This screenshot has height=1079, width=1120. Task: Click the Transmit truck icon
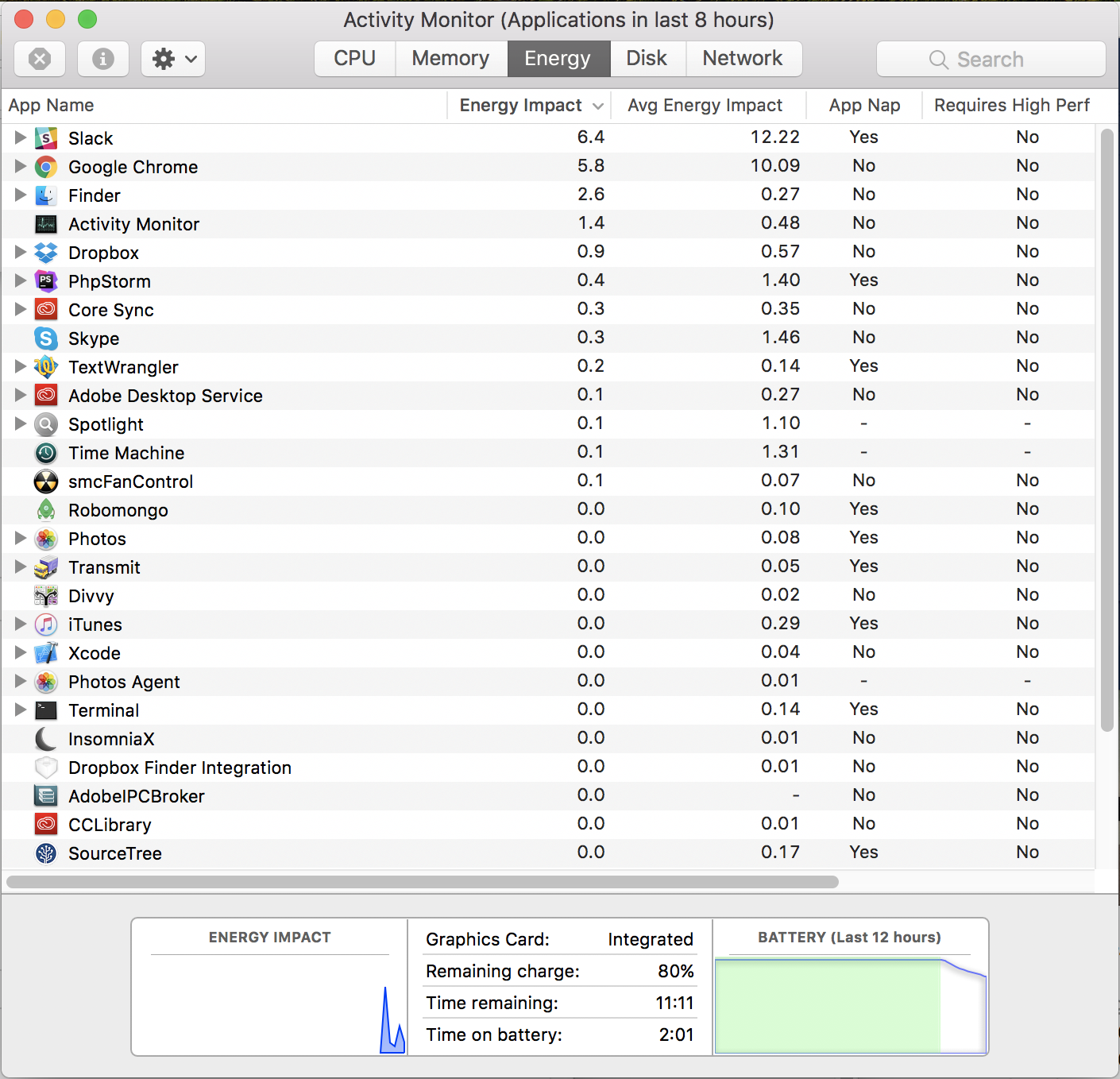(x=46, y=567)
